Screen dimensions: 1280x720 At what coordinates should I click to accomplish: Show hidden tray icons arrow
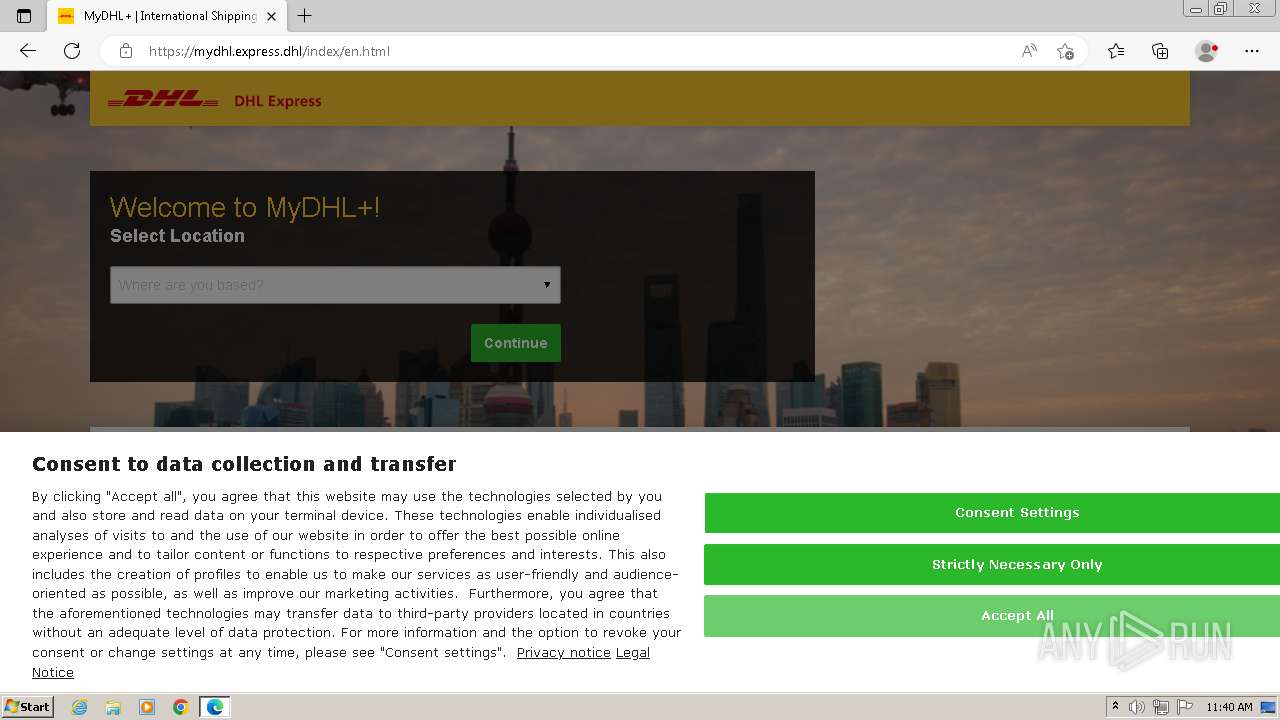pos(1116,707)
